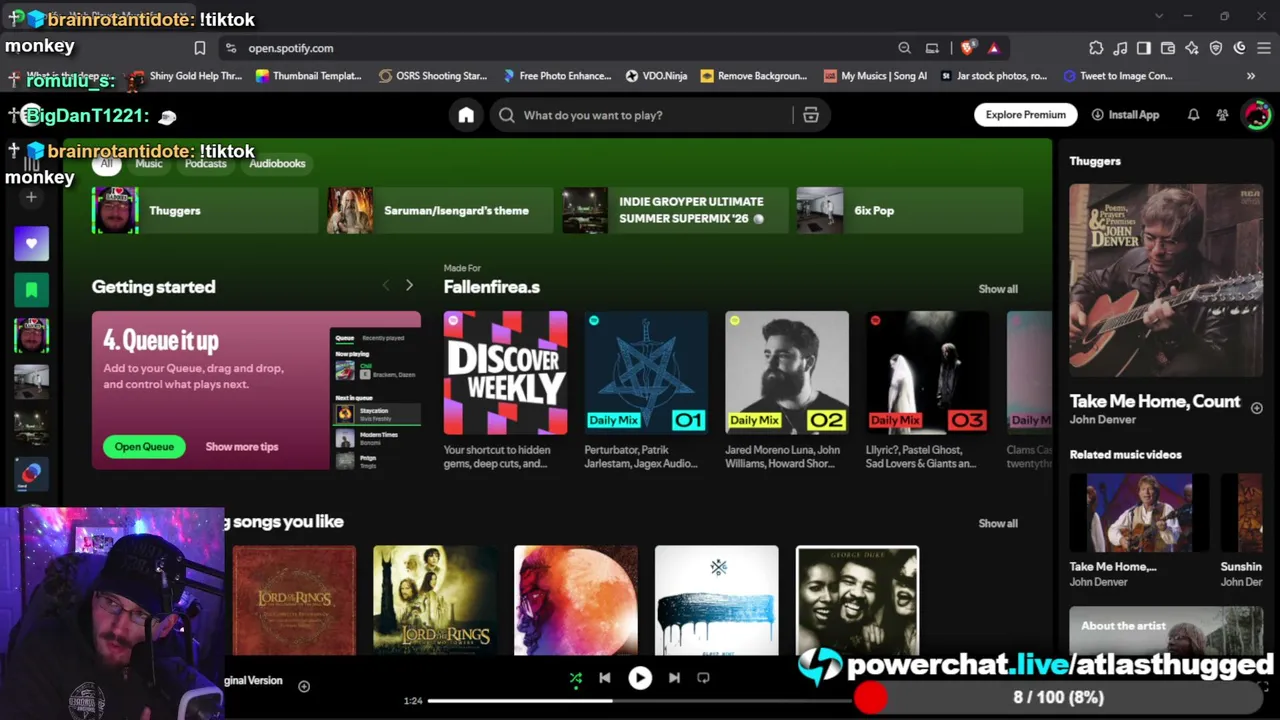1280x720 pixels.
Task: Click the plus Create button in the library sidebar
Action: [31, 198]
